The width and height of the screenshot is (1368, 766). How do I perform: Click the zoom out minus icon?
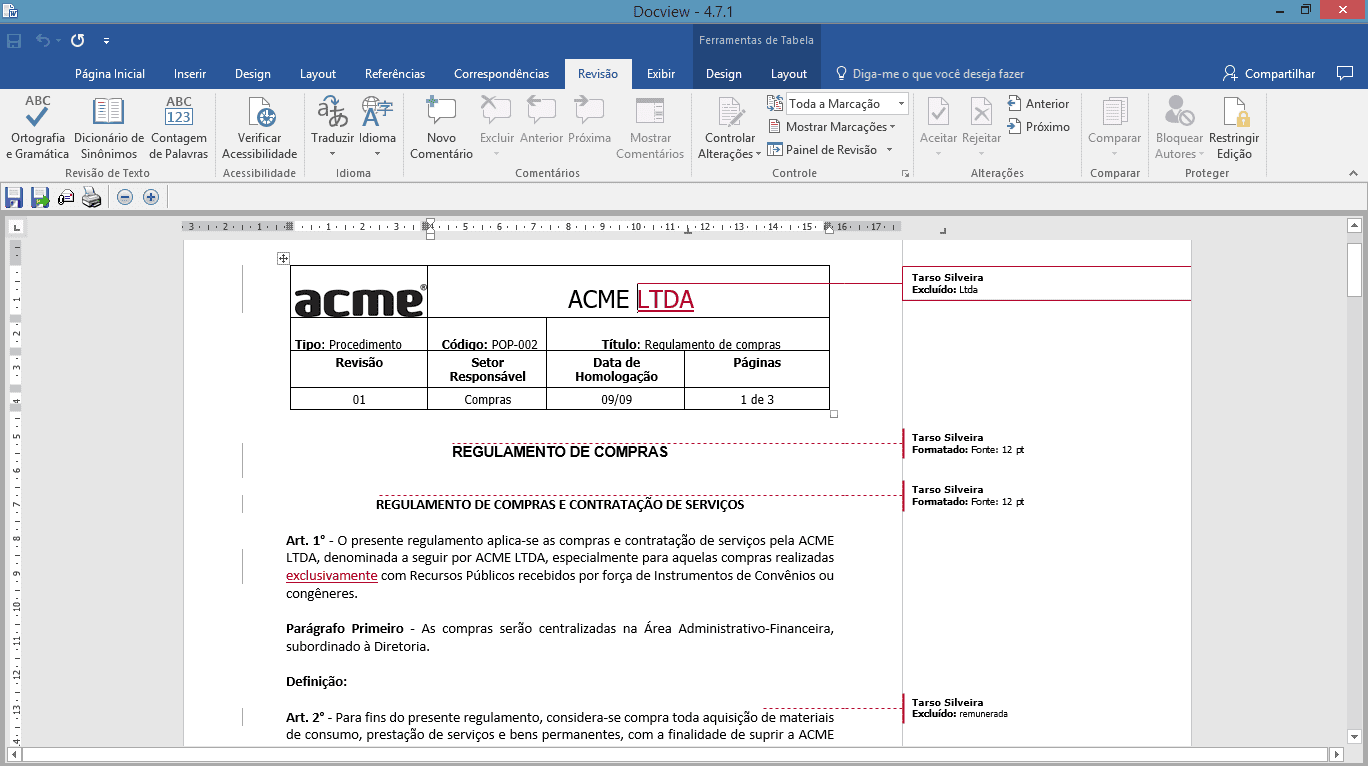click(125, 197)
